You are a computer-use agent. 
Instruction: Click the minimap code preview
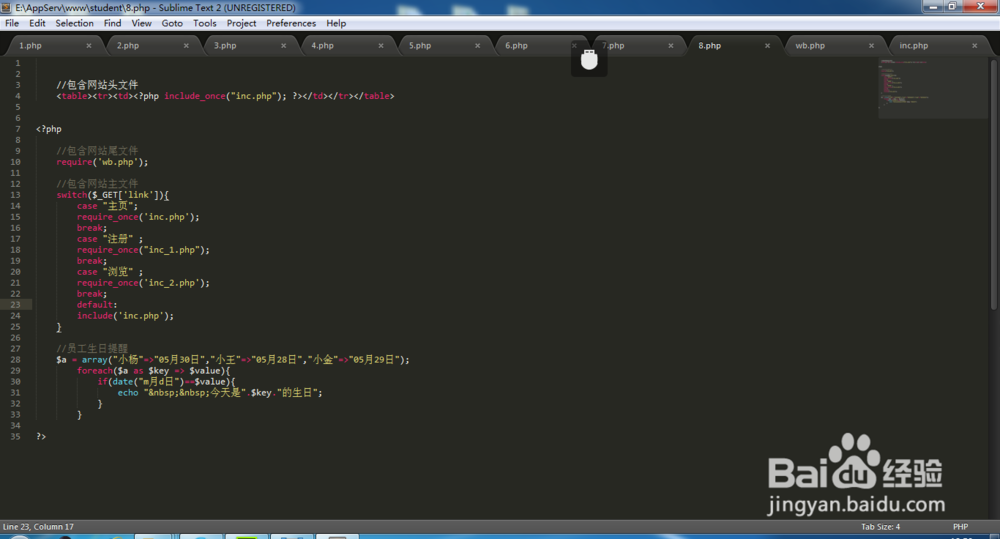click(932, 88)
